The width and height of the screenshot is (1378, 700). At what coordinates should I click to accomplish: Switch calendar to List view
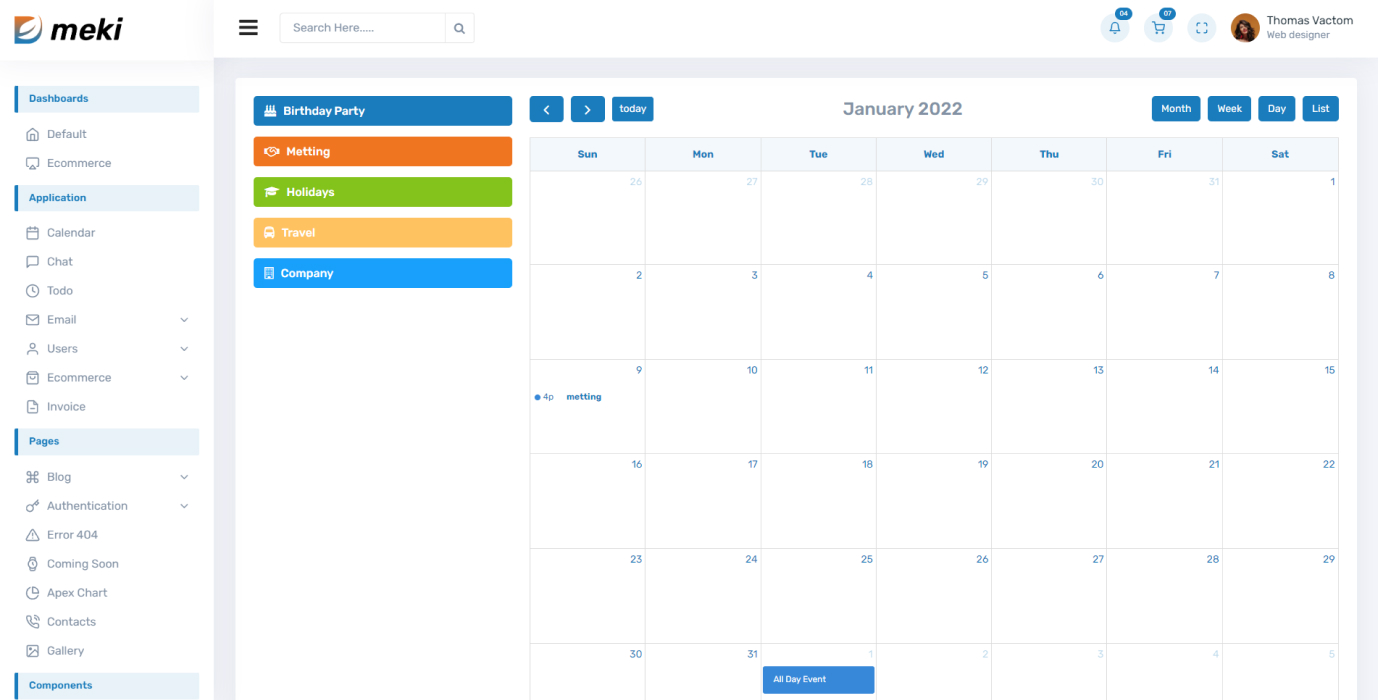coord(1320,108)
